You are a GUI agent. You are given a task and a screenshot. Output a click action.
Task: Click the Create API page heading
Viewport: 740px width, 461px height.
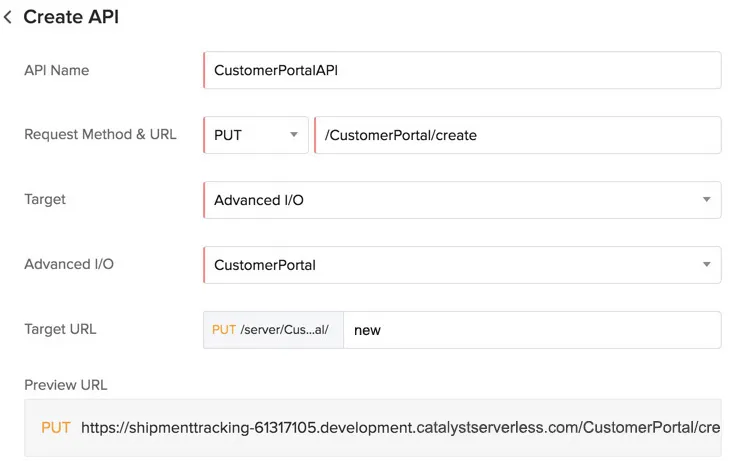71,17
